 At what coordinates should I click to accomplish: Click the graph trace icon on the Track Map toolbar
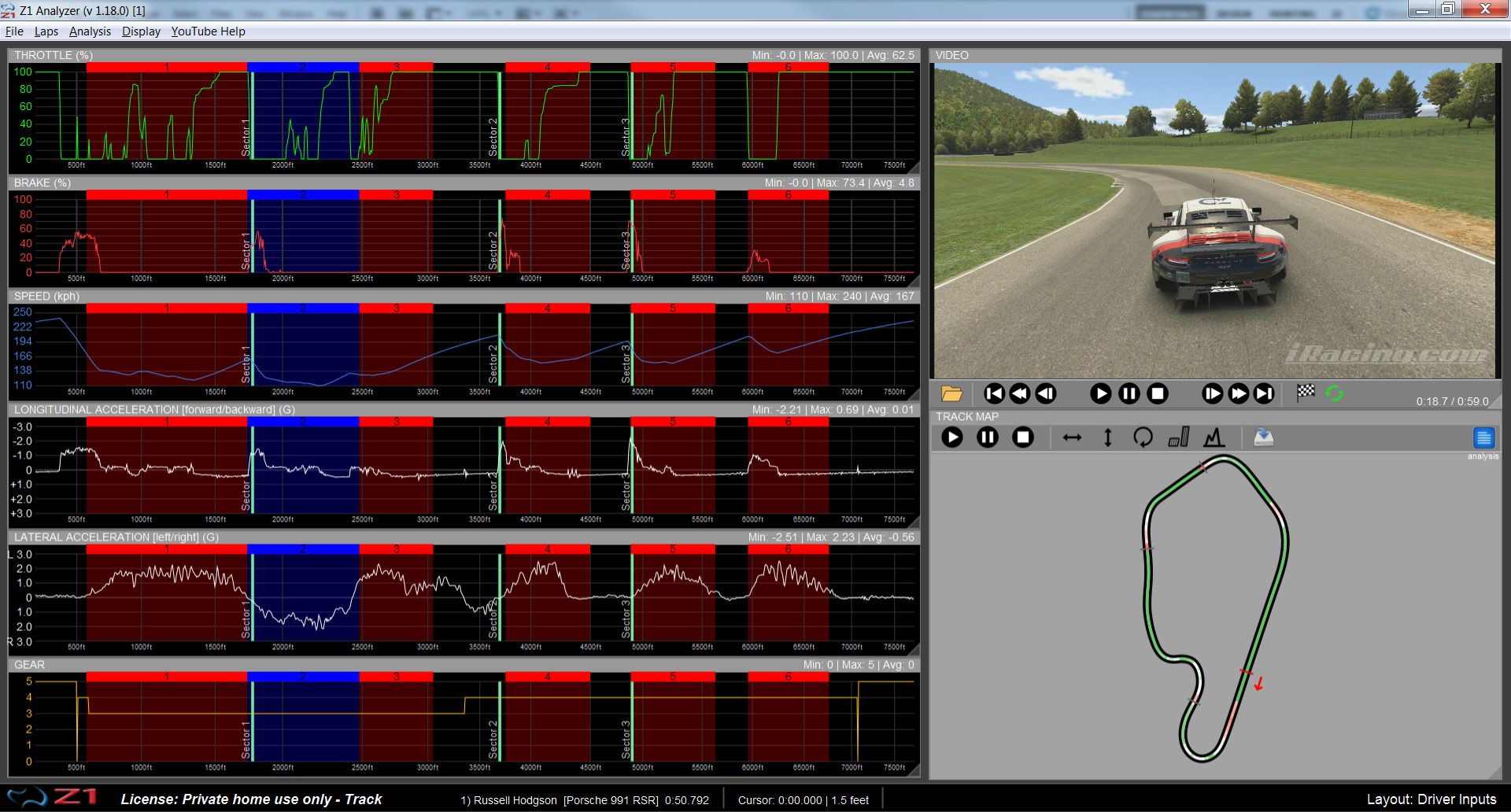click(x=1213, y=437)
